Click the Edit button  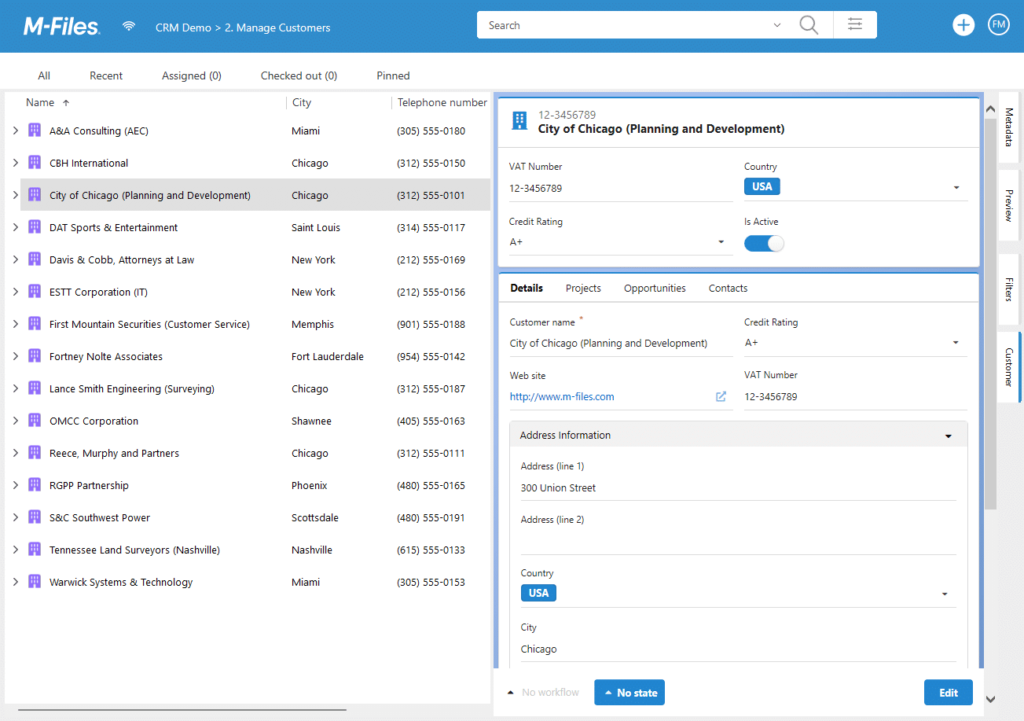tap(948, 693)
